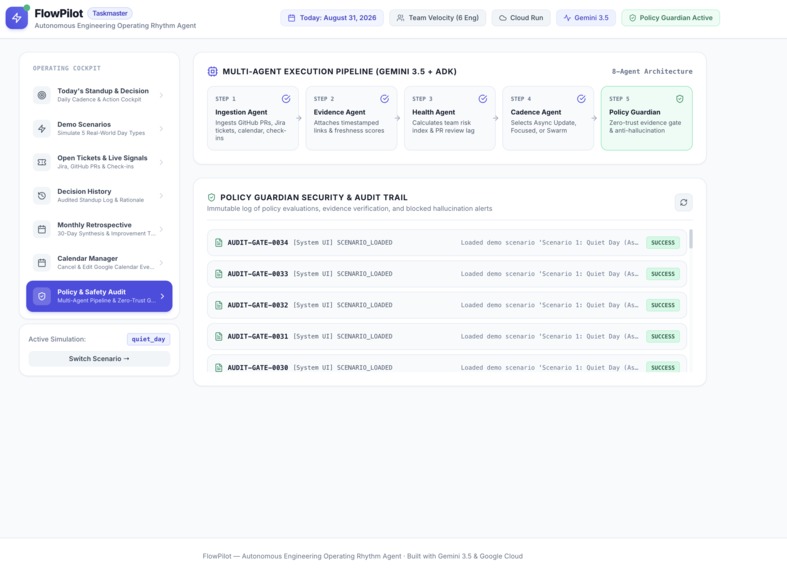Click the Policy & Safety Audit shield icon

point(42,296)
